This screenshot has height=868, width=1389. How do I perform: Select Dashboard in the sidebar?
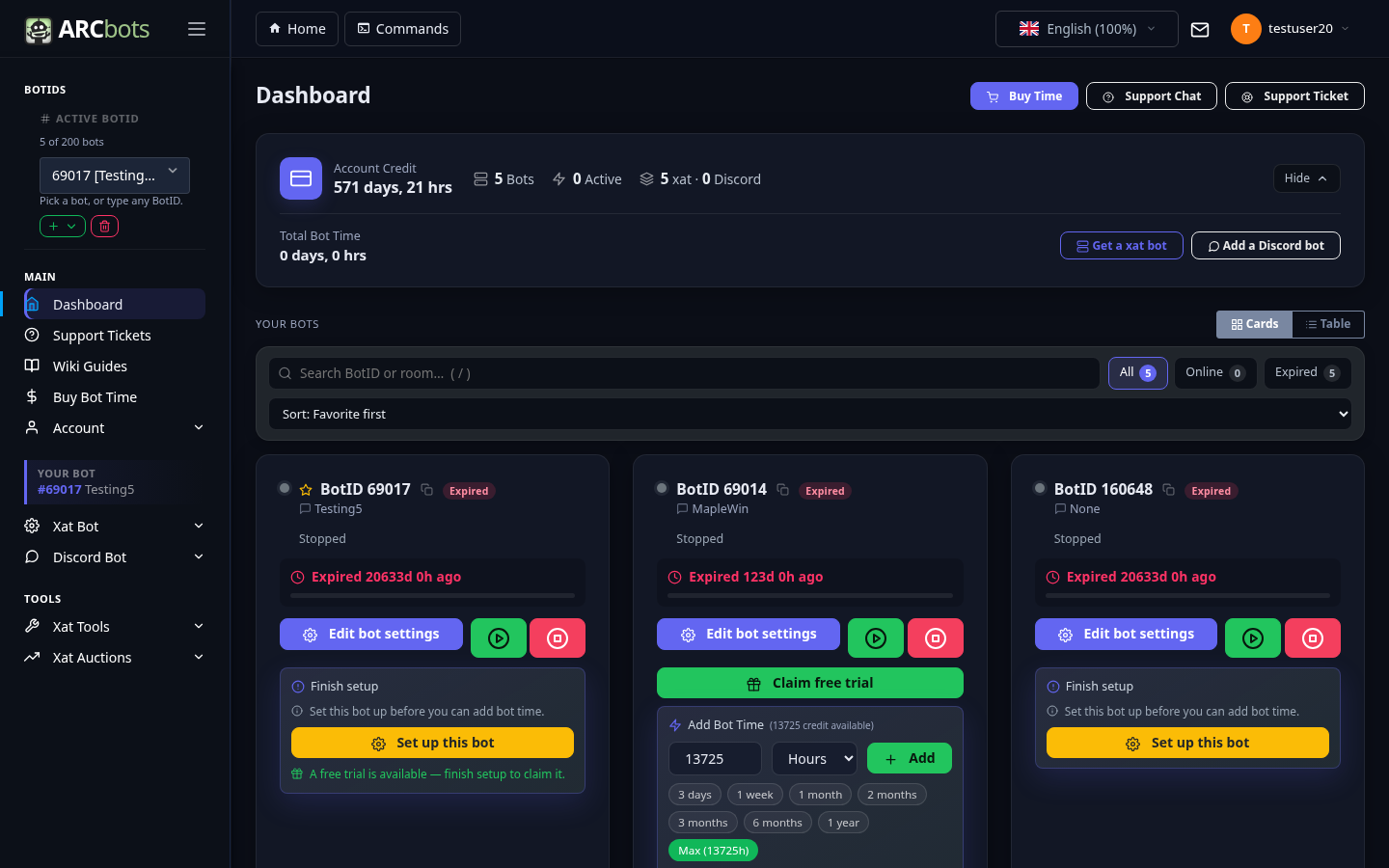pos(115,305)
